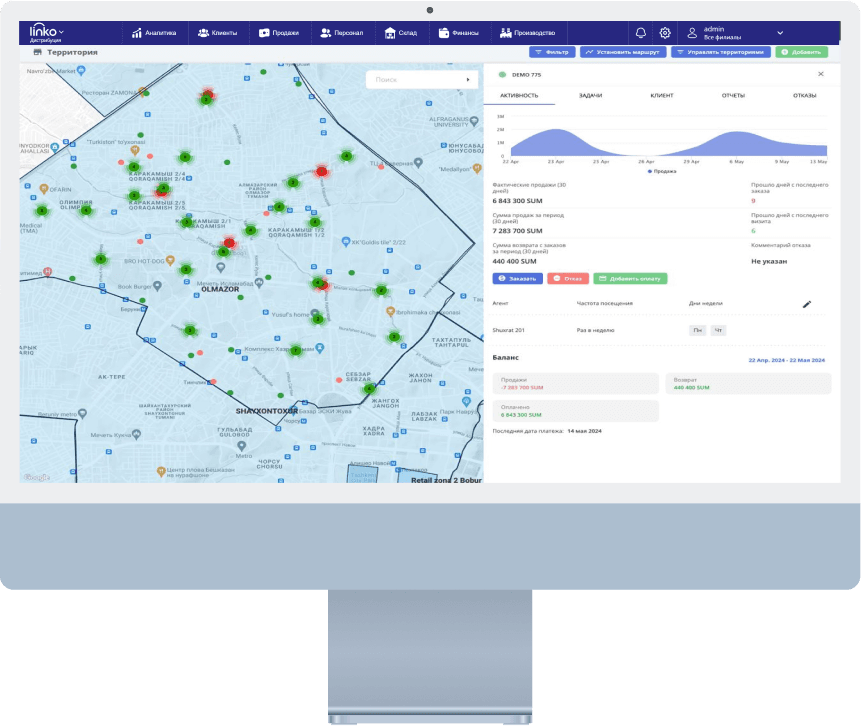Click the Фильтр button

(551, 51)
